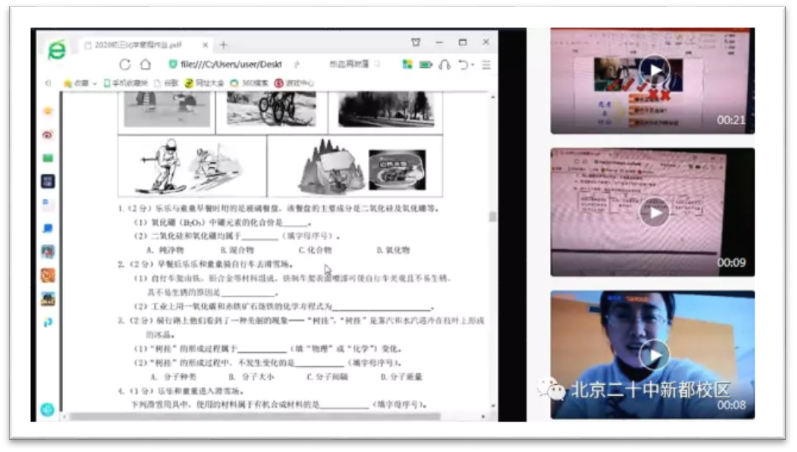
Task: Click the PDF vertical scrollbar thumb
Action: pos(492,217)
